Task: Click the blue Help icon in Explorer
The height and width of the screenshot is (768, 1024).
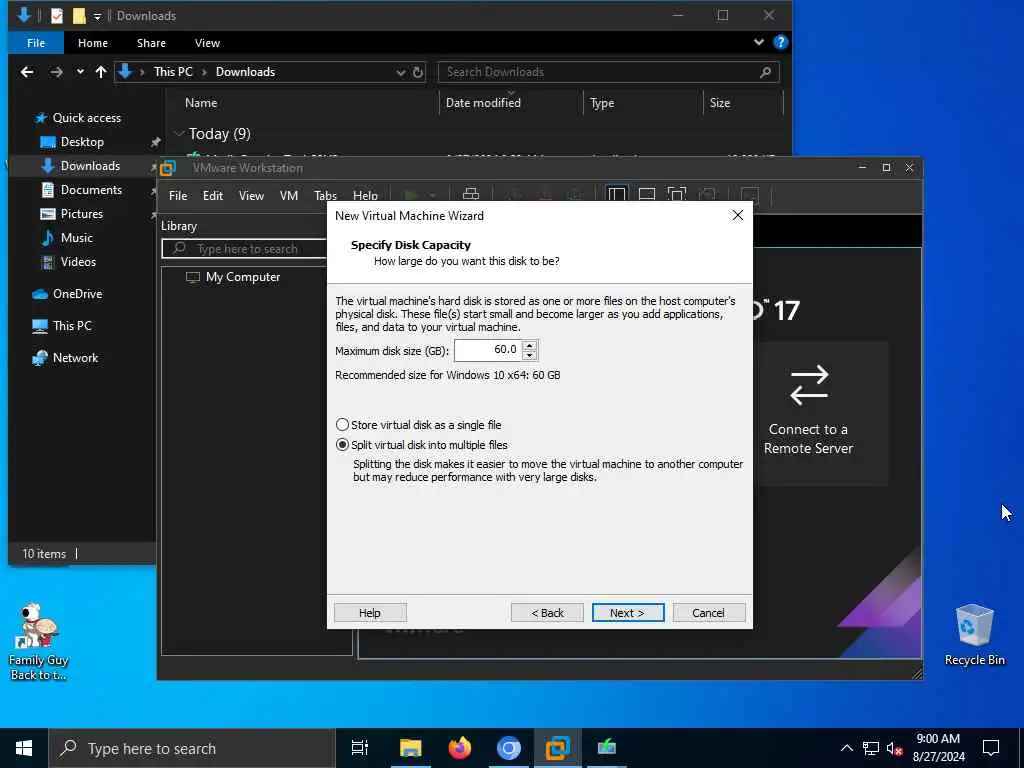Action: [780, 42]
